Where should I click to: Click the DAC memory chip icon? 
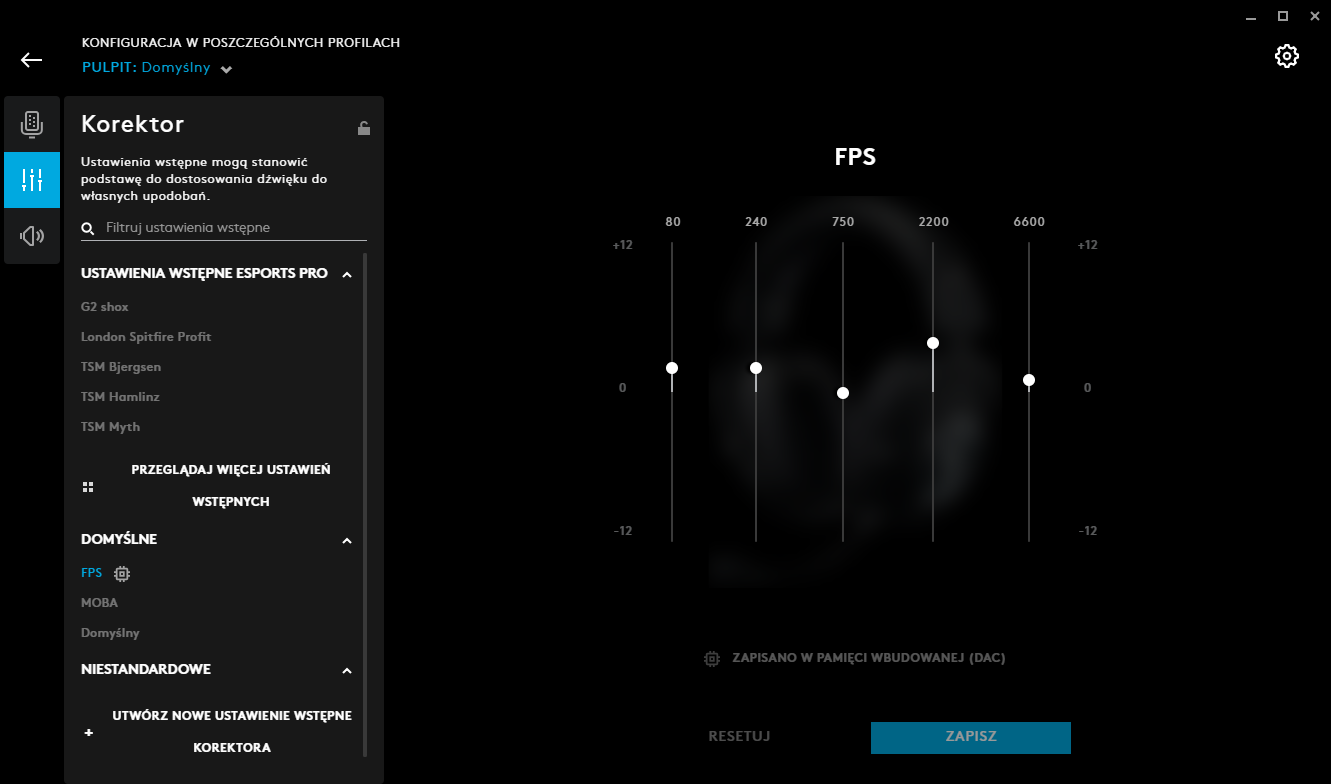pyautogui.click(x=712, y=659)
